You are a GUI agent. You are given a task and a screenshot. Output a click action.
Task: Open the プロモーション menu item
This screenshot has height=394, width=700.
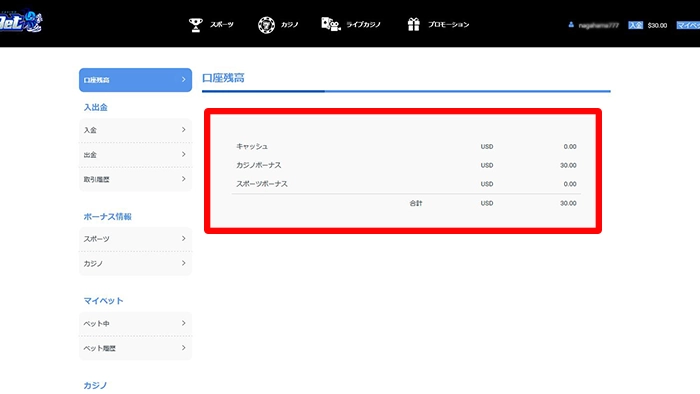tap(449, 25)
